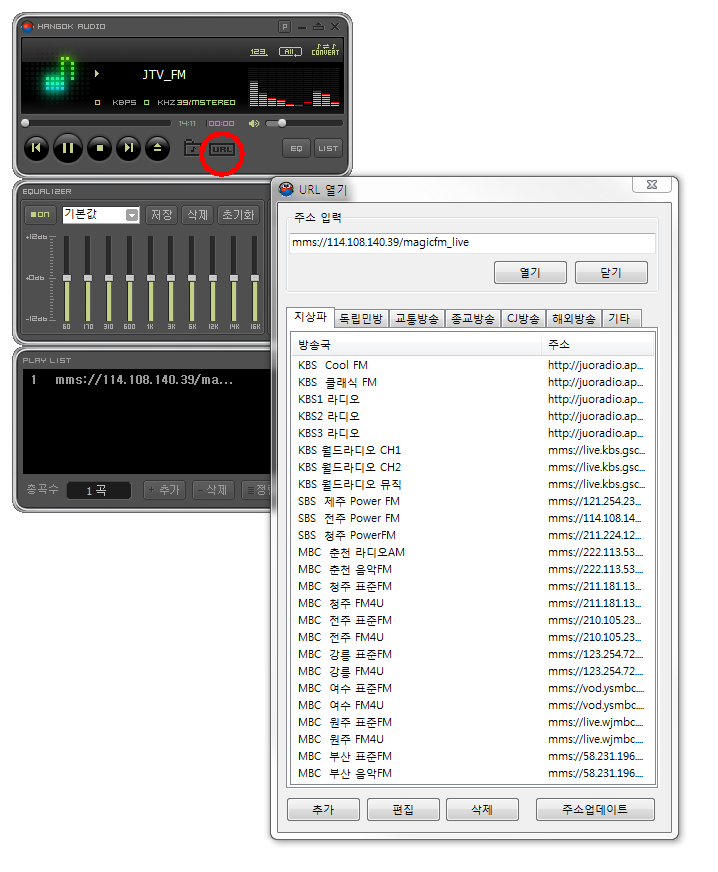Select the mms://114.108.140.39 playlist entry
The width and height of the screenshot is (718, 872).
147,380
